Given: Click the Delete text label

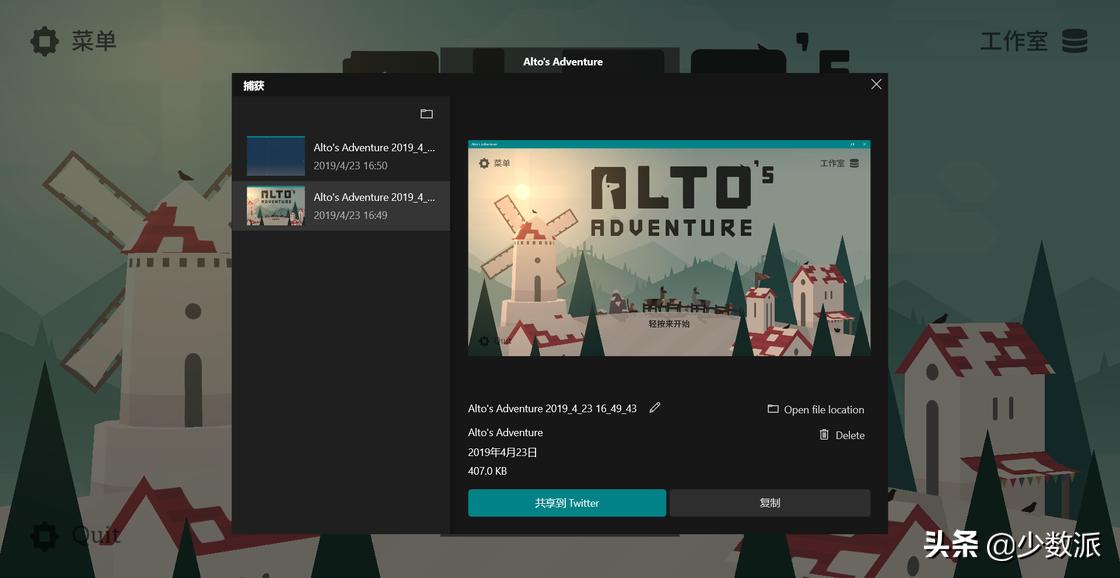Looking at the screenshot, I should point(850,436).
